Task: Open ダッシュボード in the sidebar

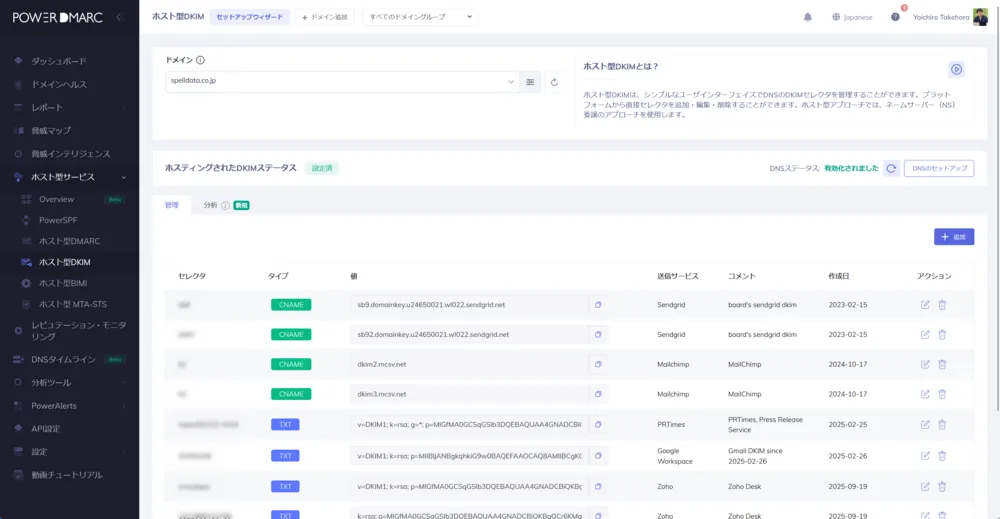Action: [59, 61]
